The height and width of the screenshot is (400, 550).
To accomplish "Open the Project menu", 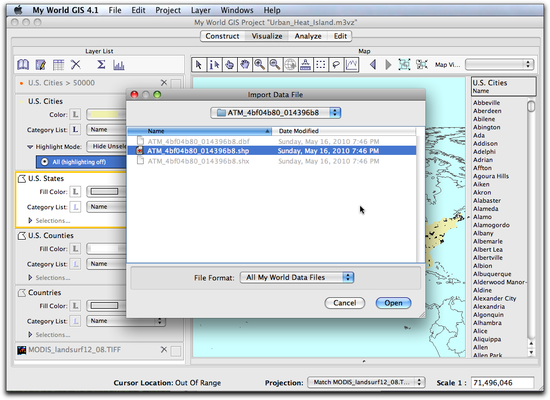I will pyautogui.click(x=168, y=10).
